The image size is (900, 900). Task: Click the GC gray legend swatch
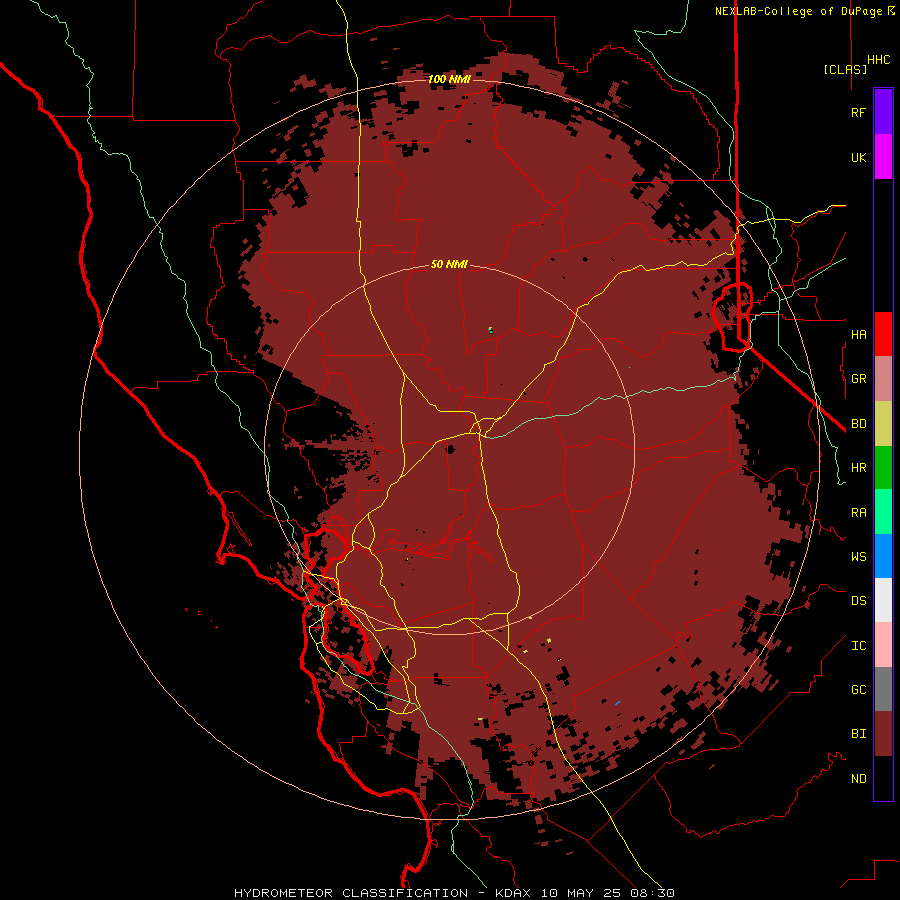(x=883, y=689)
